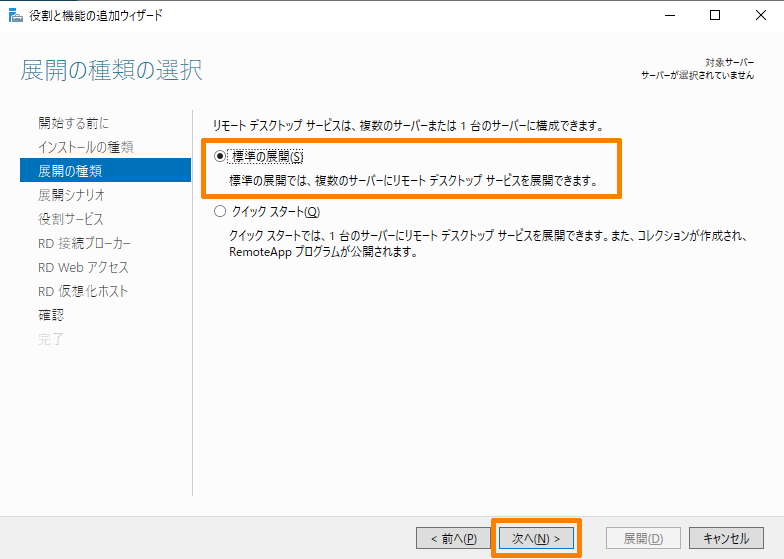
Task: Click the 完了 step
Action: click(x=51, y=339)
